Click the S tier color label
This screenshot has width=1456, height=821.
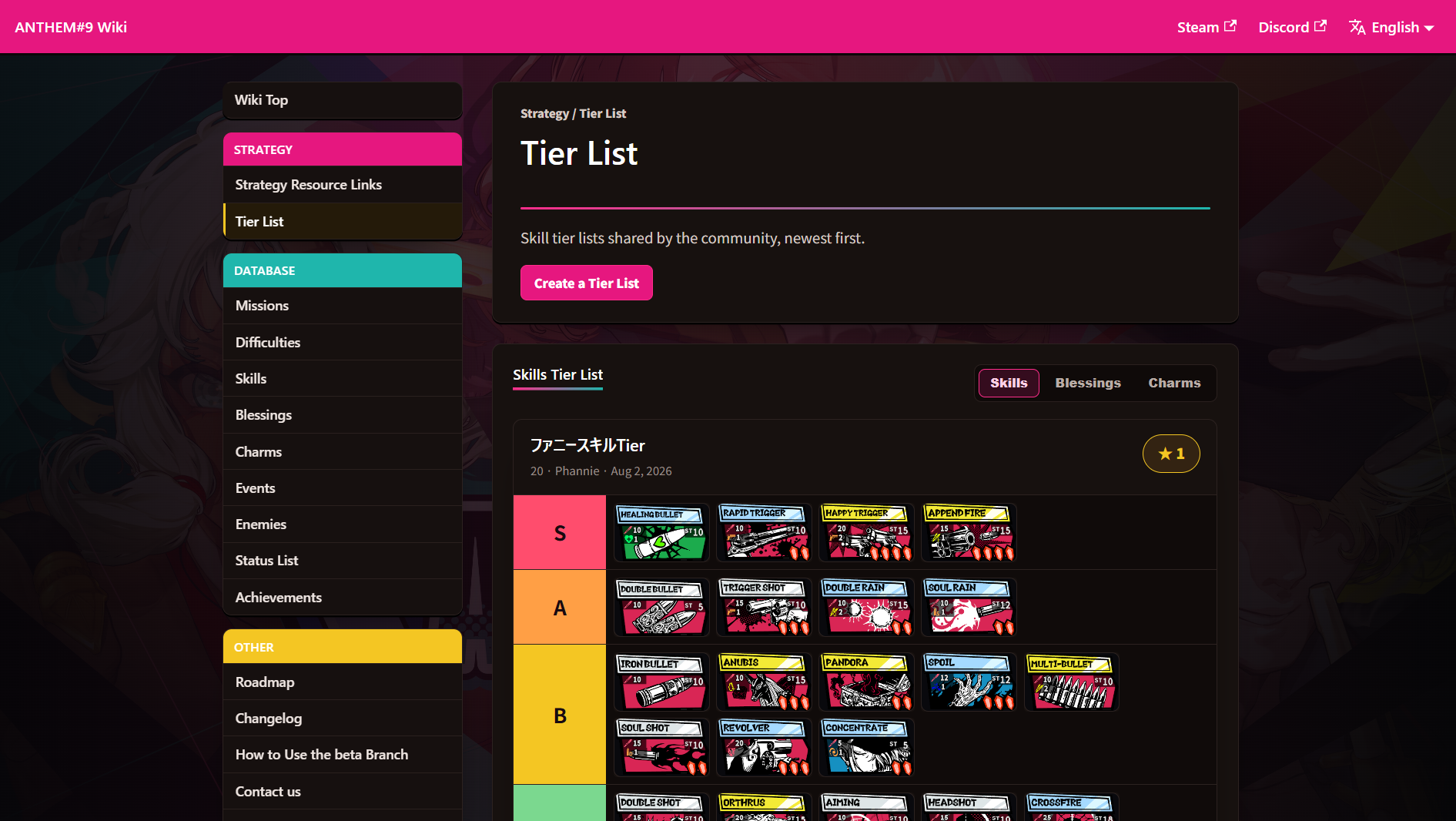click(560, 532)
